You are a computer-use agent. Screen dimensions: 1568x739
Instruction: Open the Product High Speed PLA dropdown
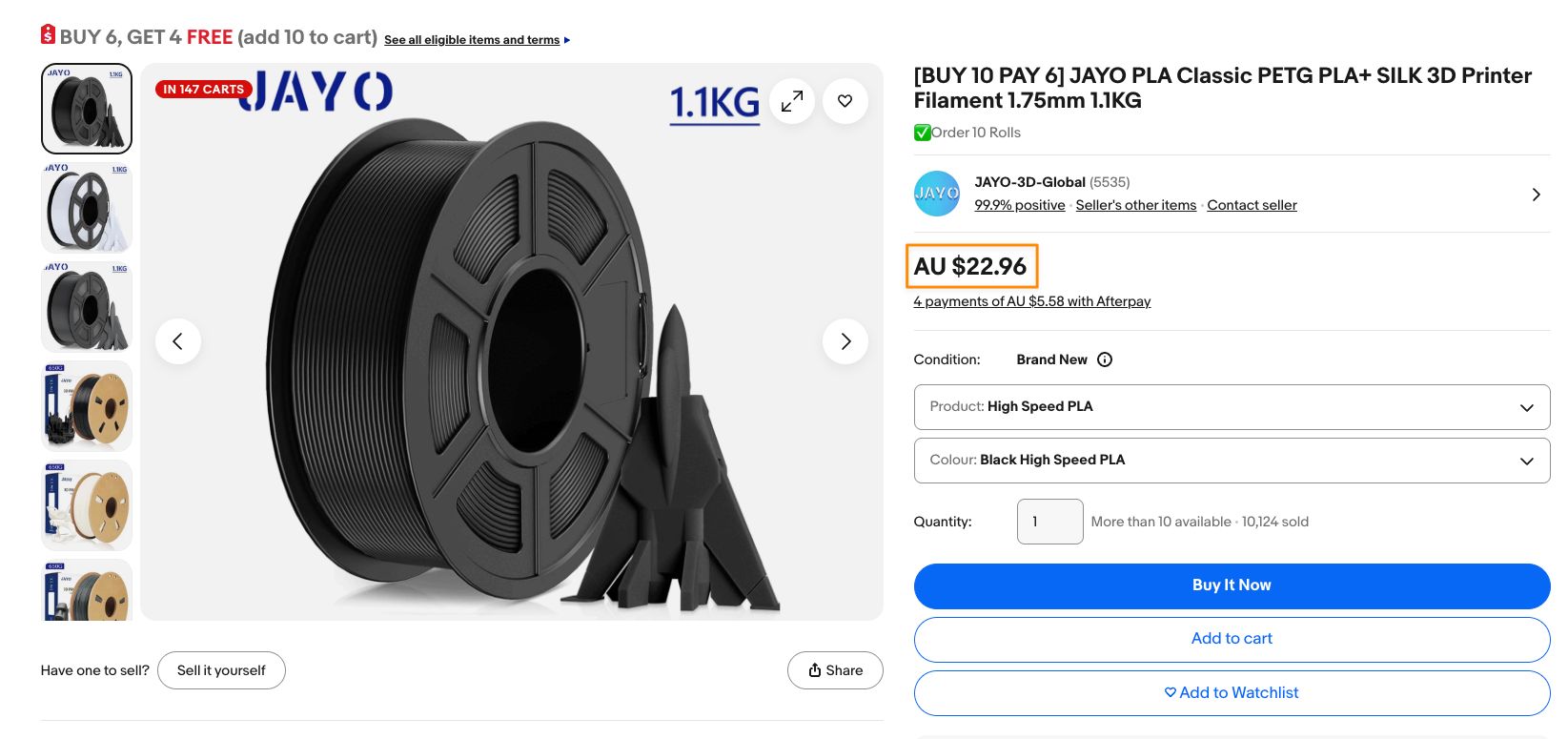(x=1231, y=407)
